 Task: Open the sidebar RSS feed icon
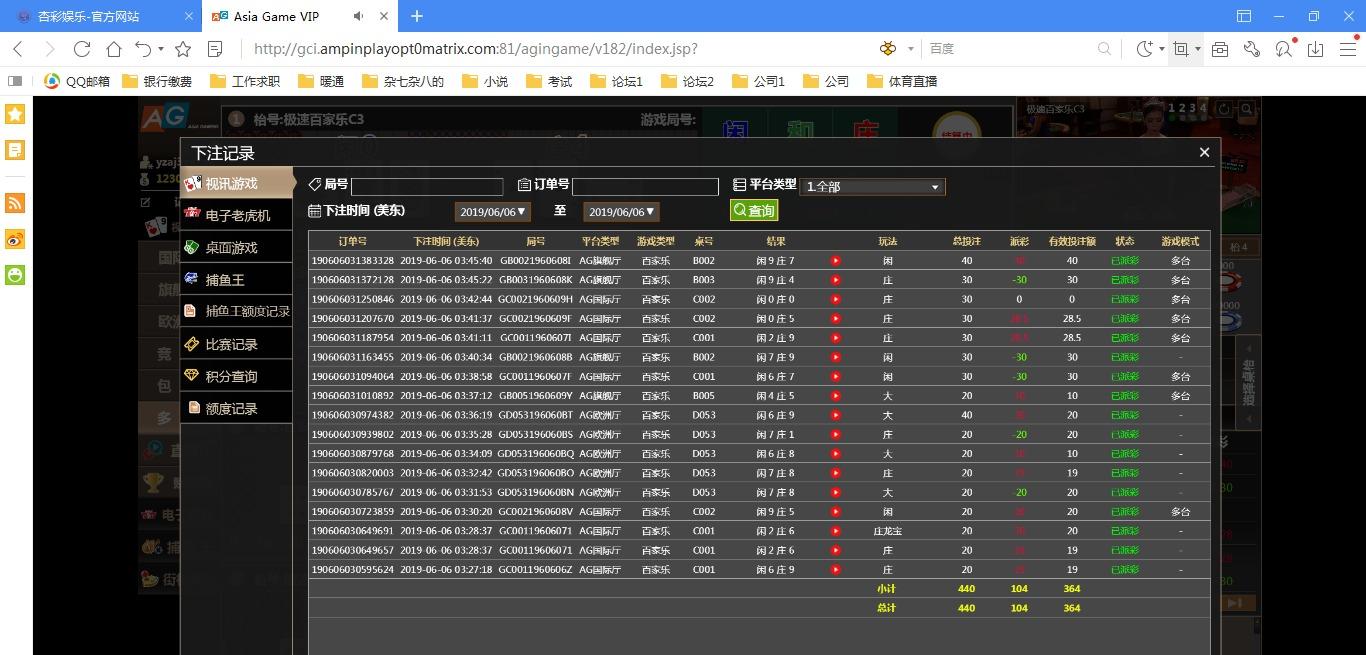pyautogui.click(x=15, y=203)
